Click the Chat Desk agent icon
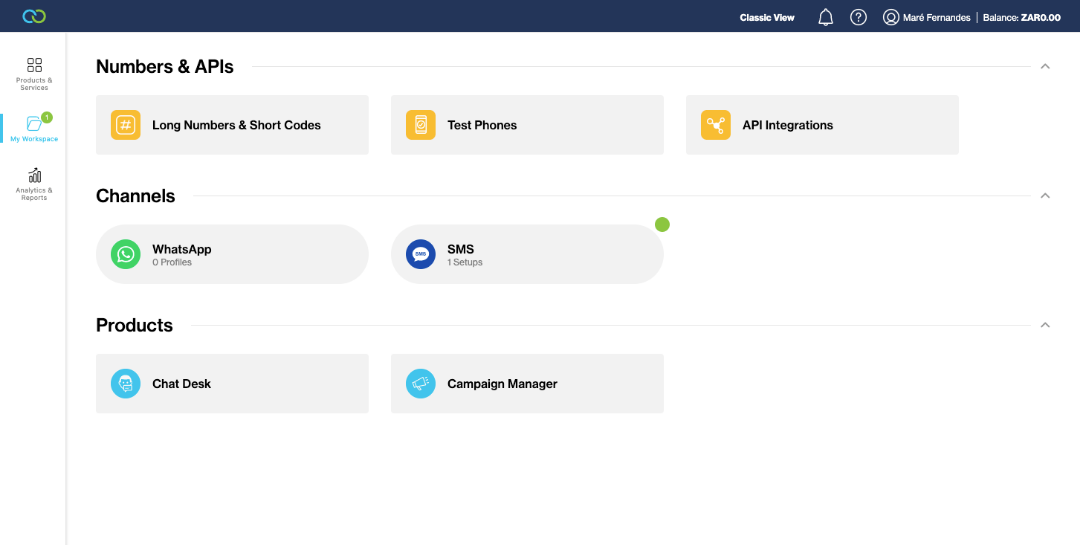 [x=125, y=384]
